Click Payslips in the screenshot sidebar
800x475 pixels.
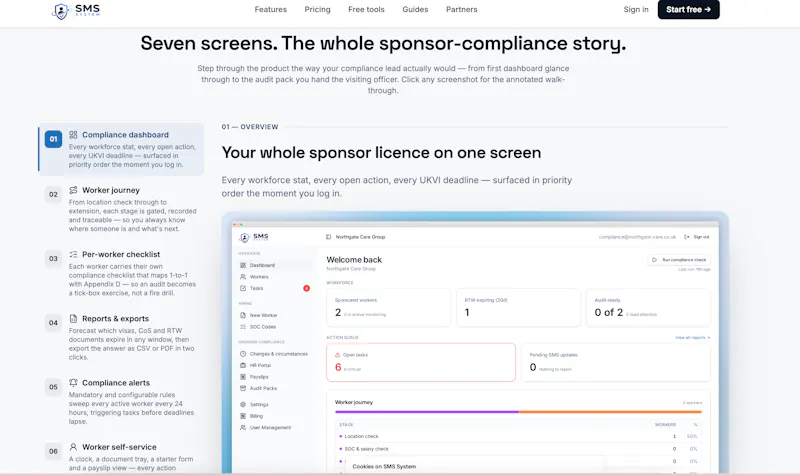(275, 377)
